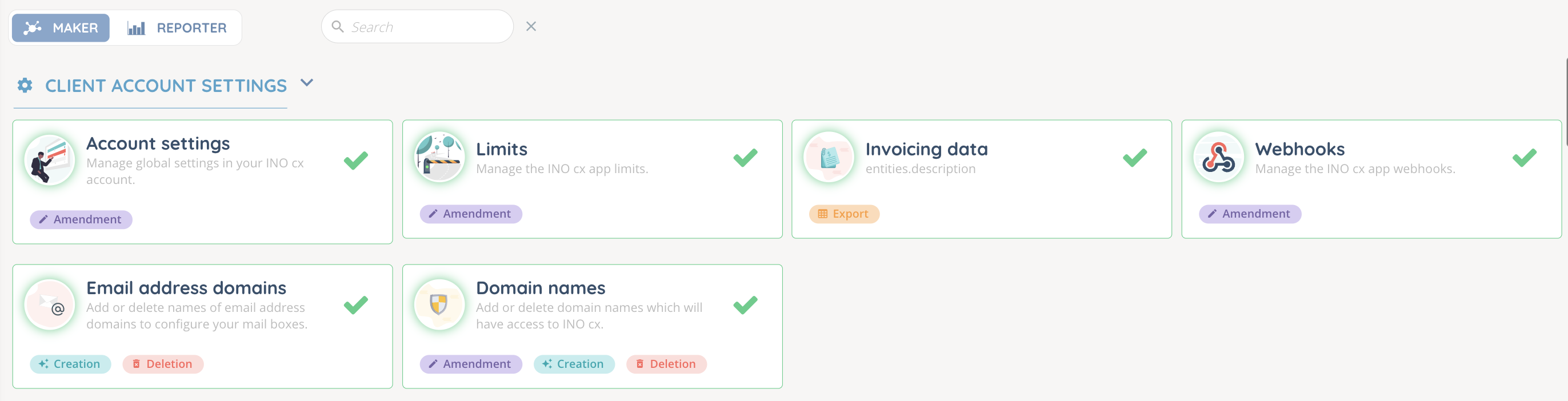The height and width of the screenshot is (401, 1568).
Task: Click the Deletion tag under Email address domains
Action: pos(162,364)
